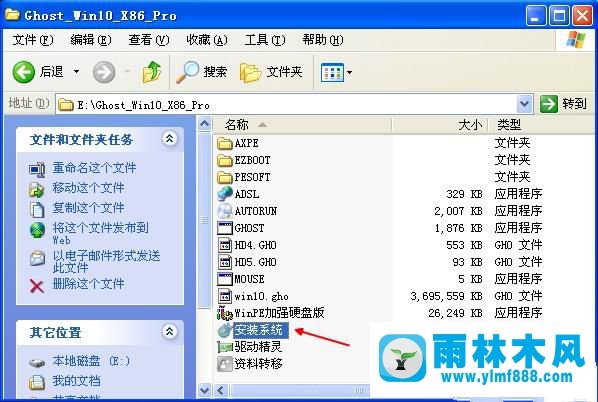Screen dimensions: 598x402
Task: Click 重命名这个文件 link
Action: (x=94, y=168)
